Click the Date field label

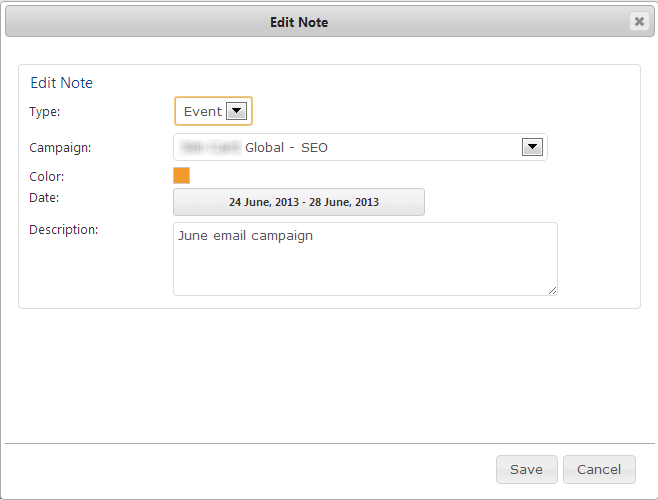click(x=44, y=197)
